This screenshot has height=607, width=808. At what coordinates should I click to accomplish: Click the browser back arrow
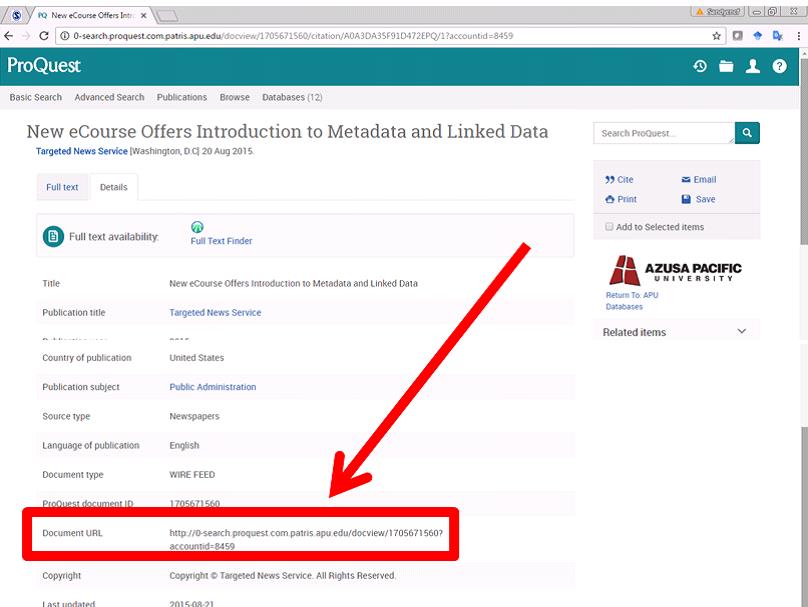8,36
